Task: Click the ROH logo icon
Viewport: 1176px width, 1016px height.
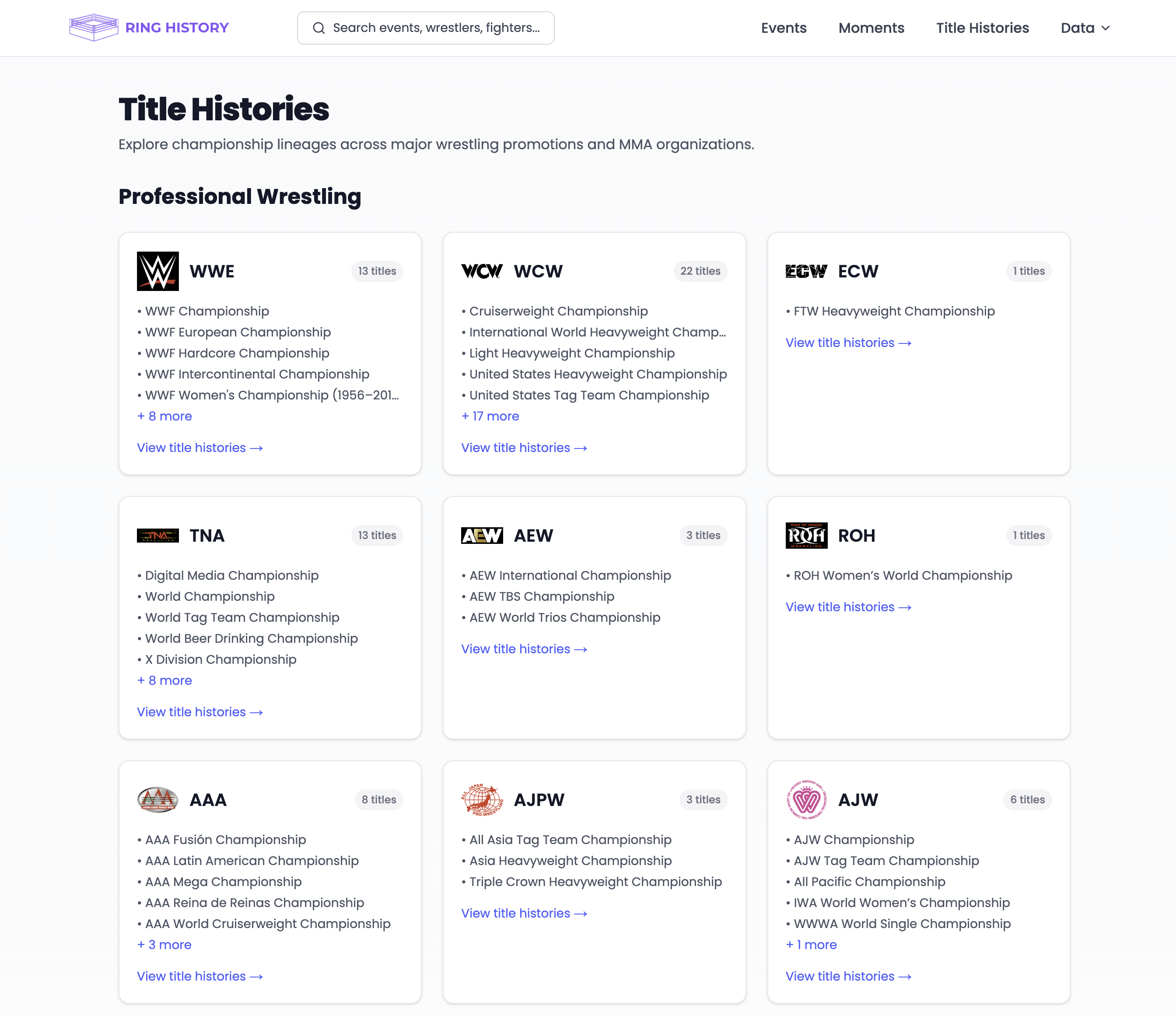Action: click(806, 535)
